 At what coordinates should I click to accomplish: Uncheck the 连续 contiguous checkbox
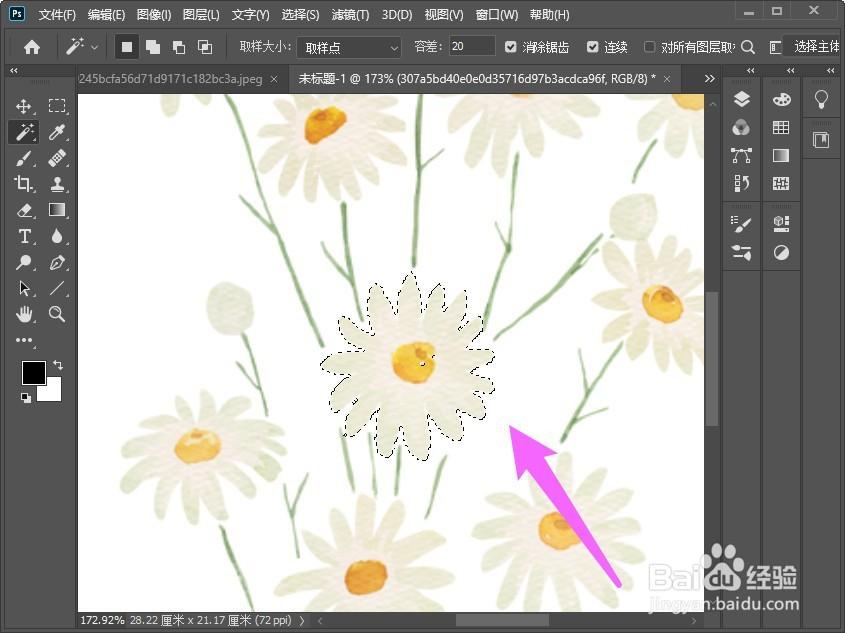(x=592, y=47)
